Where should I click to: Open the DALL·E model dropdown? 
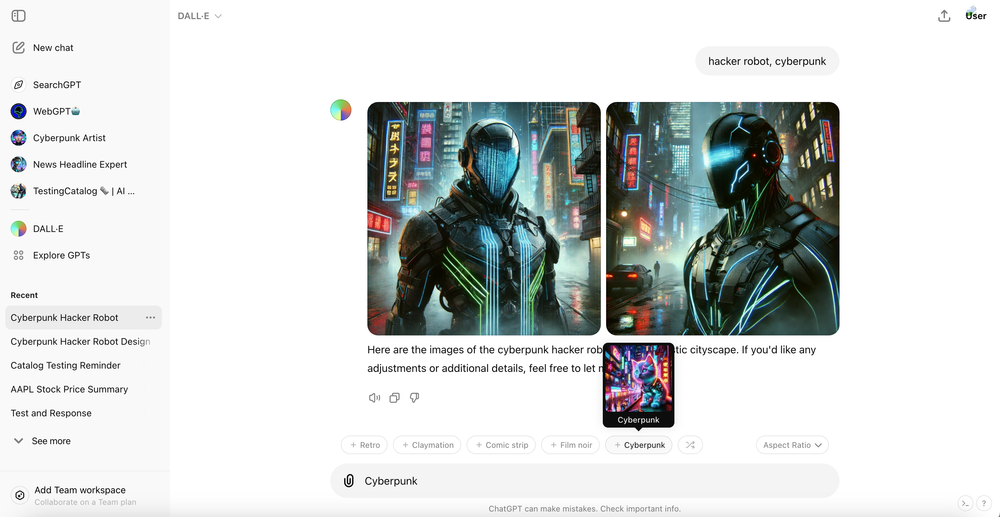click(x=200, y=16)
